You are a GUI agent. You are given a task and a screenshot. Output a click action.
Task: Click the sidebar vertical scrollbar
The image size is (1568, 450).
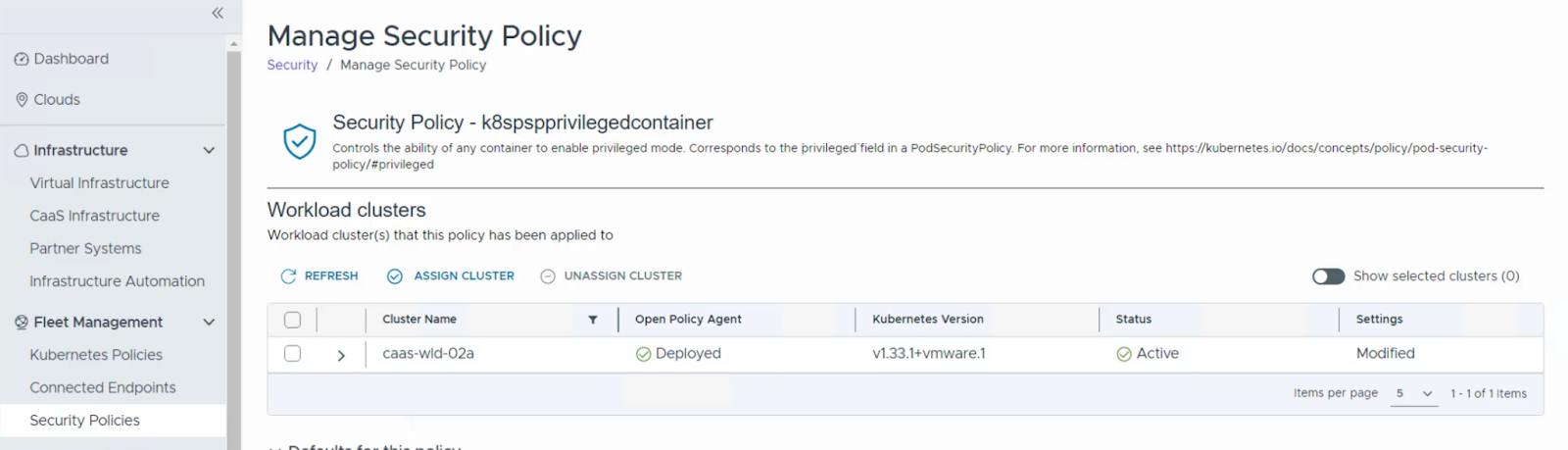[233, 245]
